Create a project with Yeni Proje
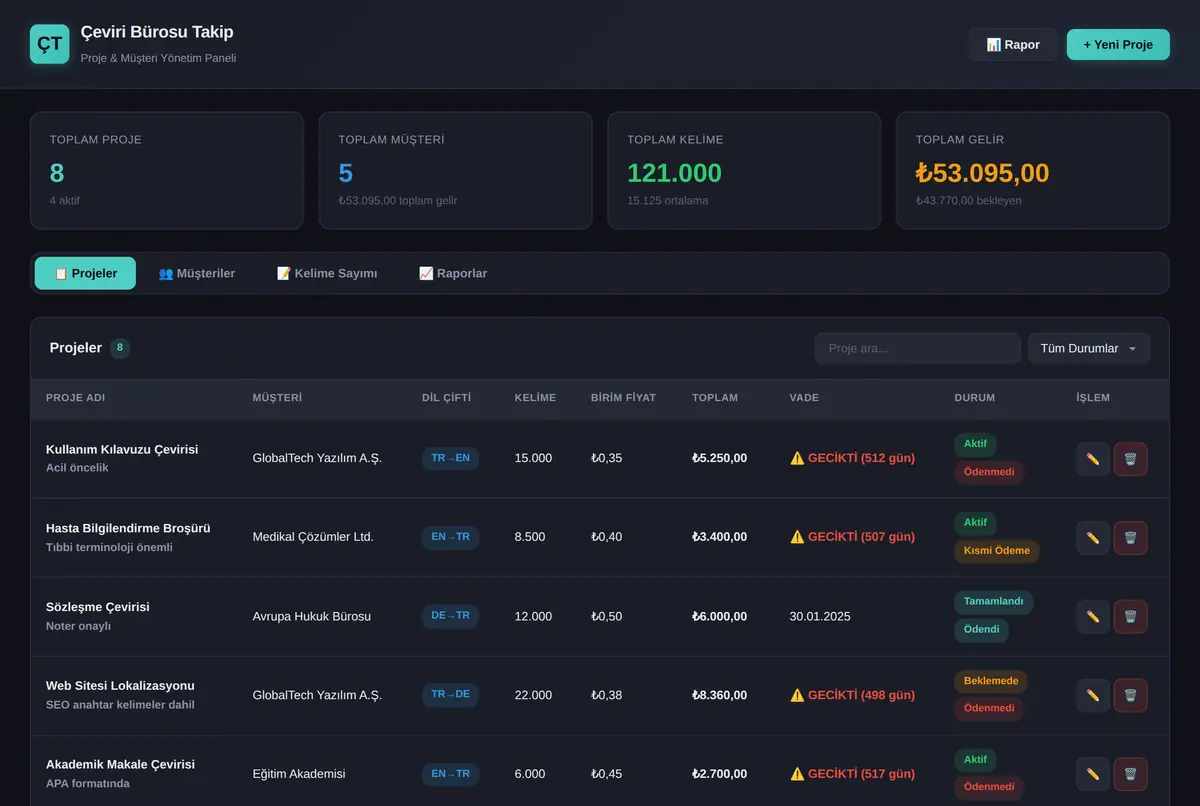 coord(1118,44)
